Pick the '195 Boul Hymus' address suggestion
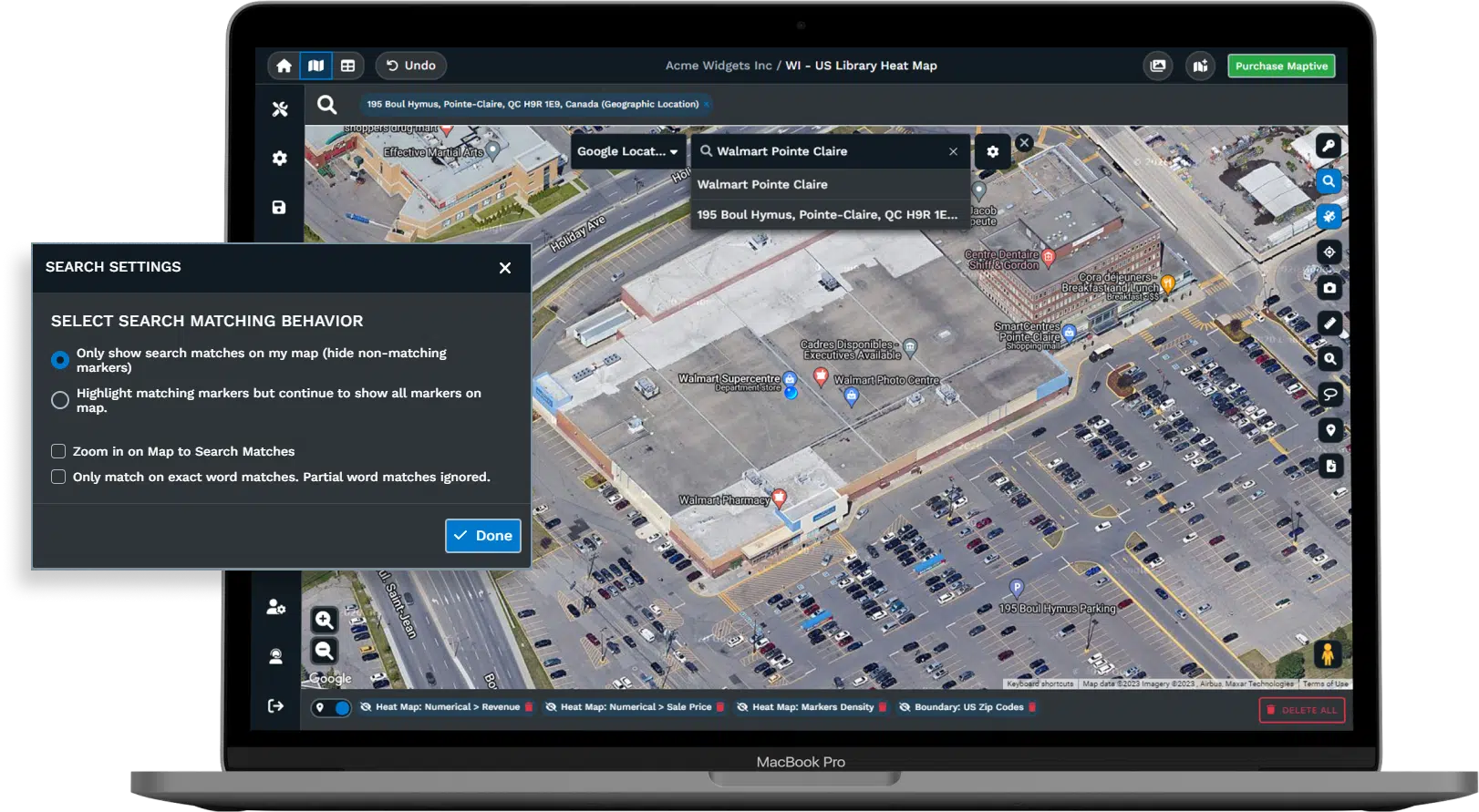Viewport: 1479px width, 812px height. (x=827, y=215)
